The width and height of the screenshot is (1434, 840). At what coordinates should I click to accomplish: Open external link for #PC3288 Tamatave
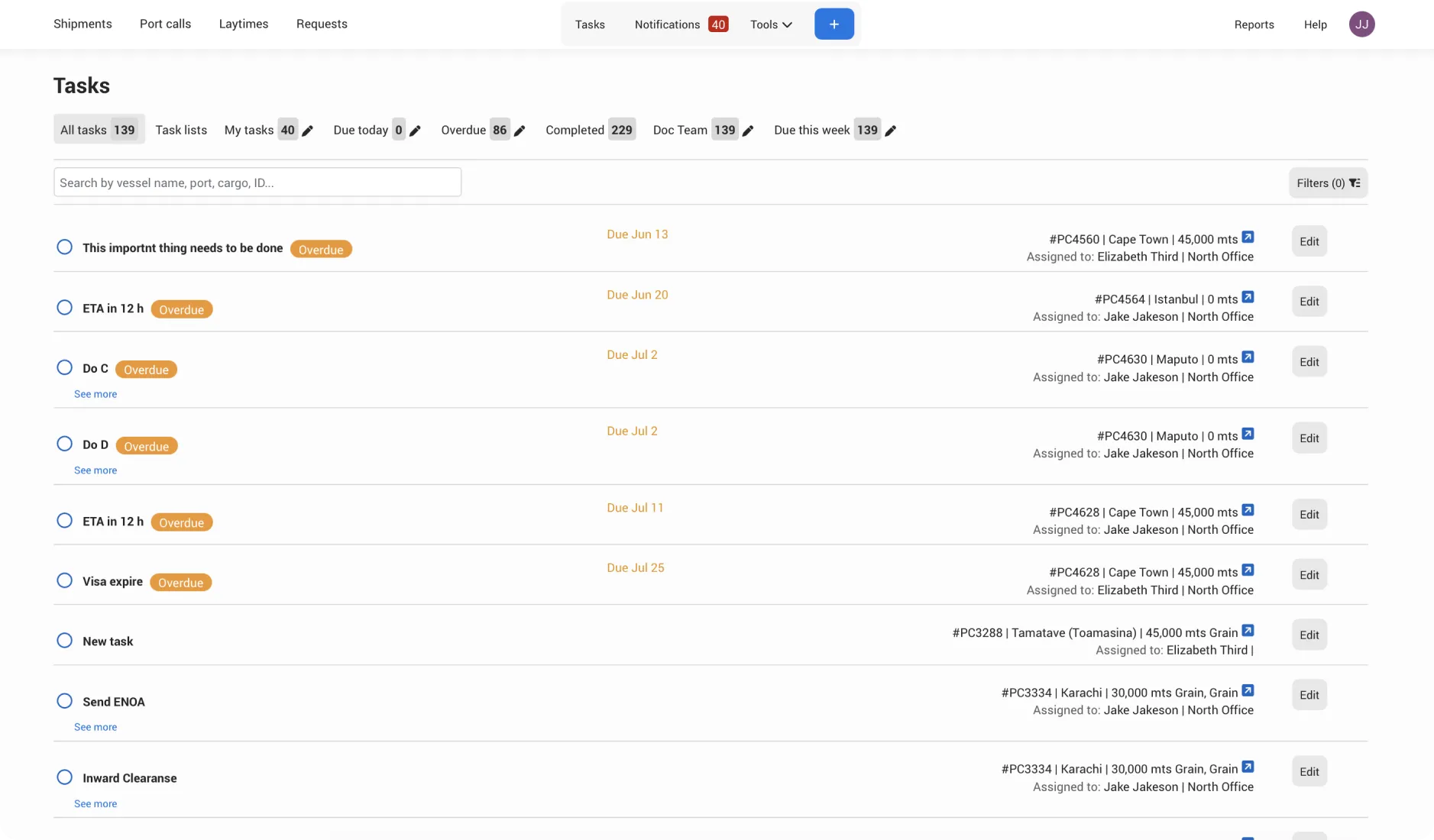click(1248, 631)
